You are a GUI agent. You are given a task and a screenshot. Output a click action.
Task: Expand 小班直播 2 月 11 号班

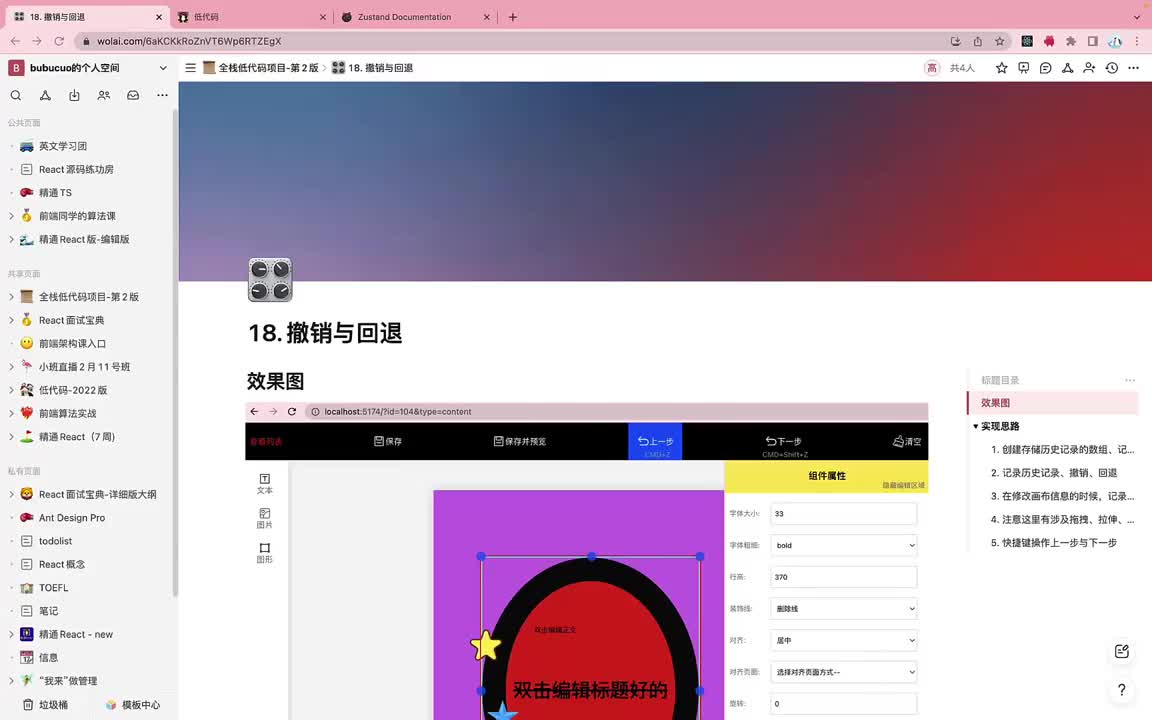11,367
